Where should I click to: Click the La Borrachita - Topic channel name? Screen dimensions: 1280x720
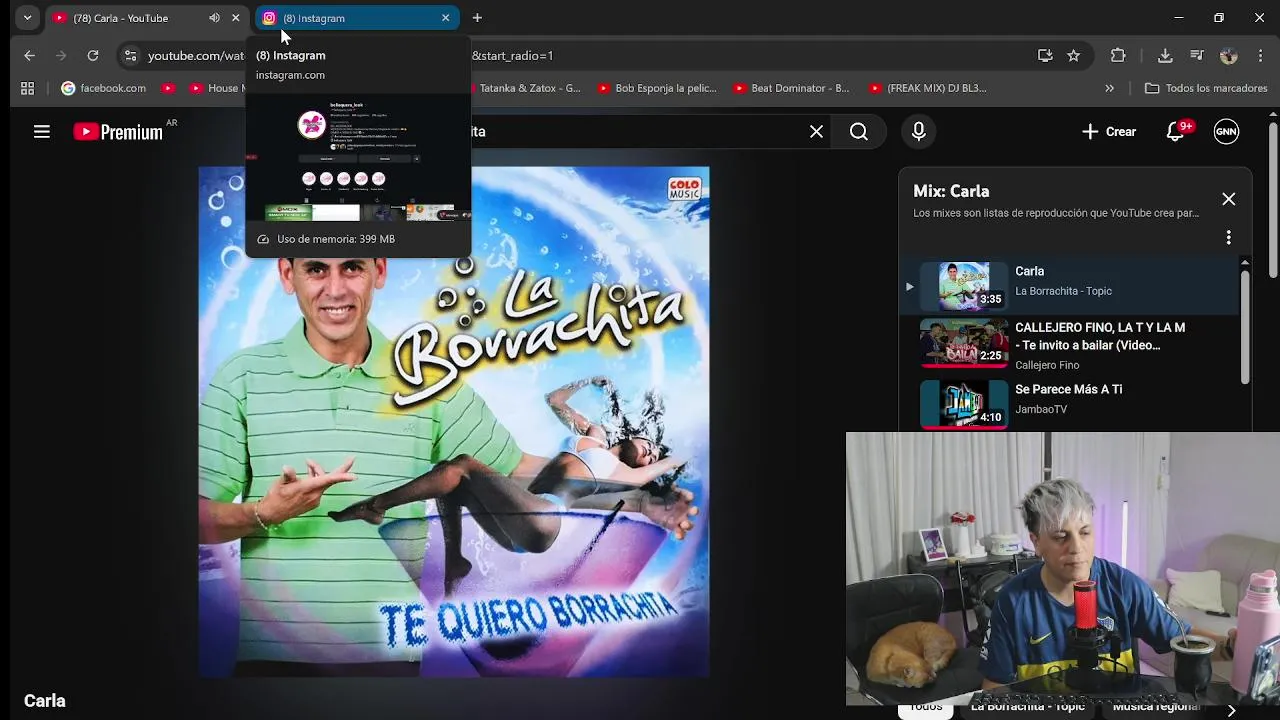click(1063, 291)
